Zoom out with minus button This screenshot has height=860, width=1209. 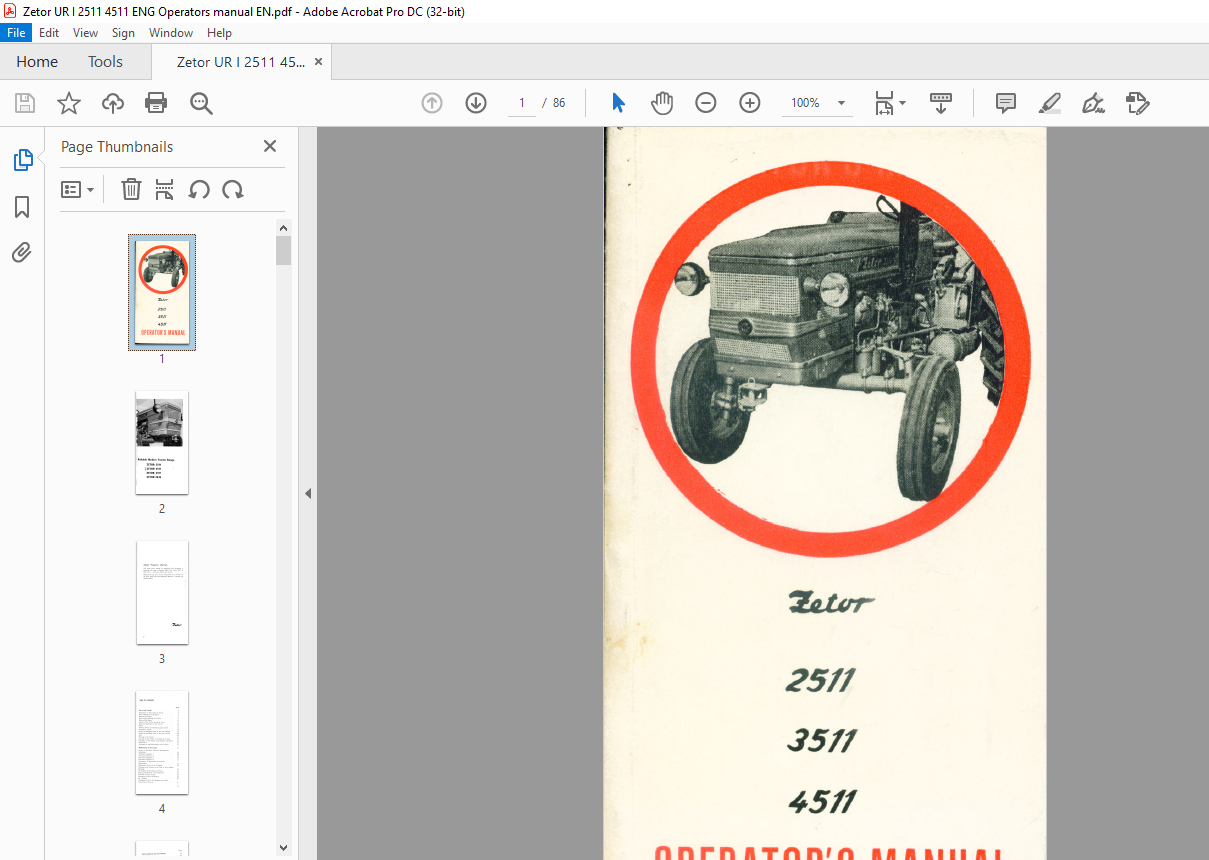coord(706,103)
